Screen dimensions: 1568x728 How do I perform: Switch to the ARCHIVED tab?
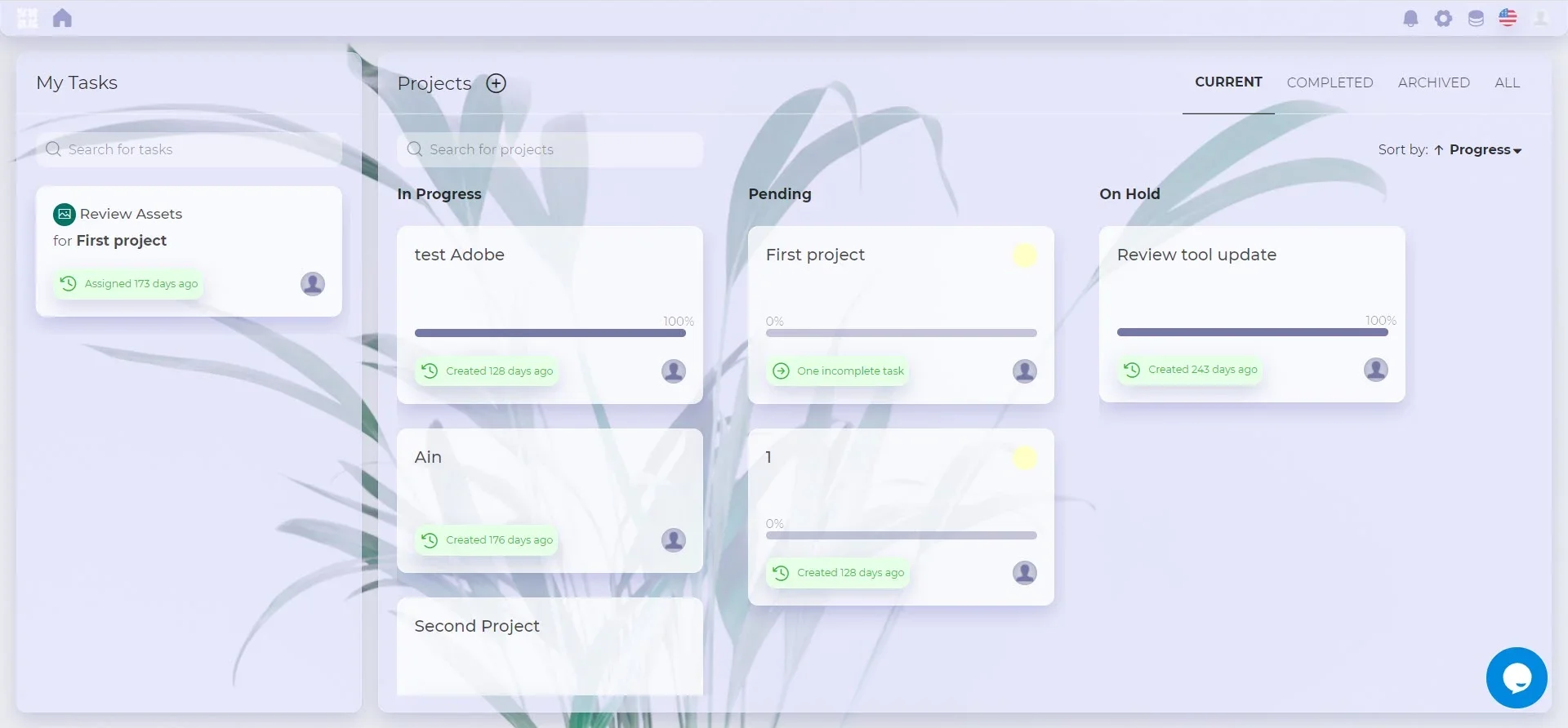(x=1433, y=82)
